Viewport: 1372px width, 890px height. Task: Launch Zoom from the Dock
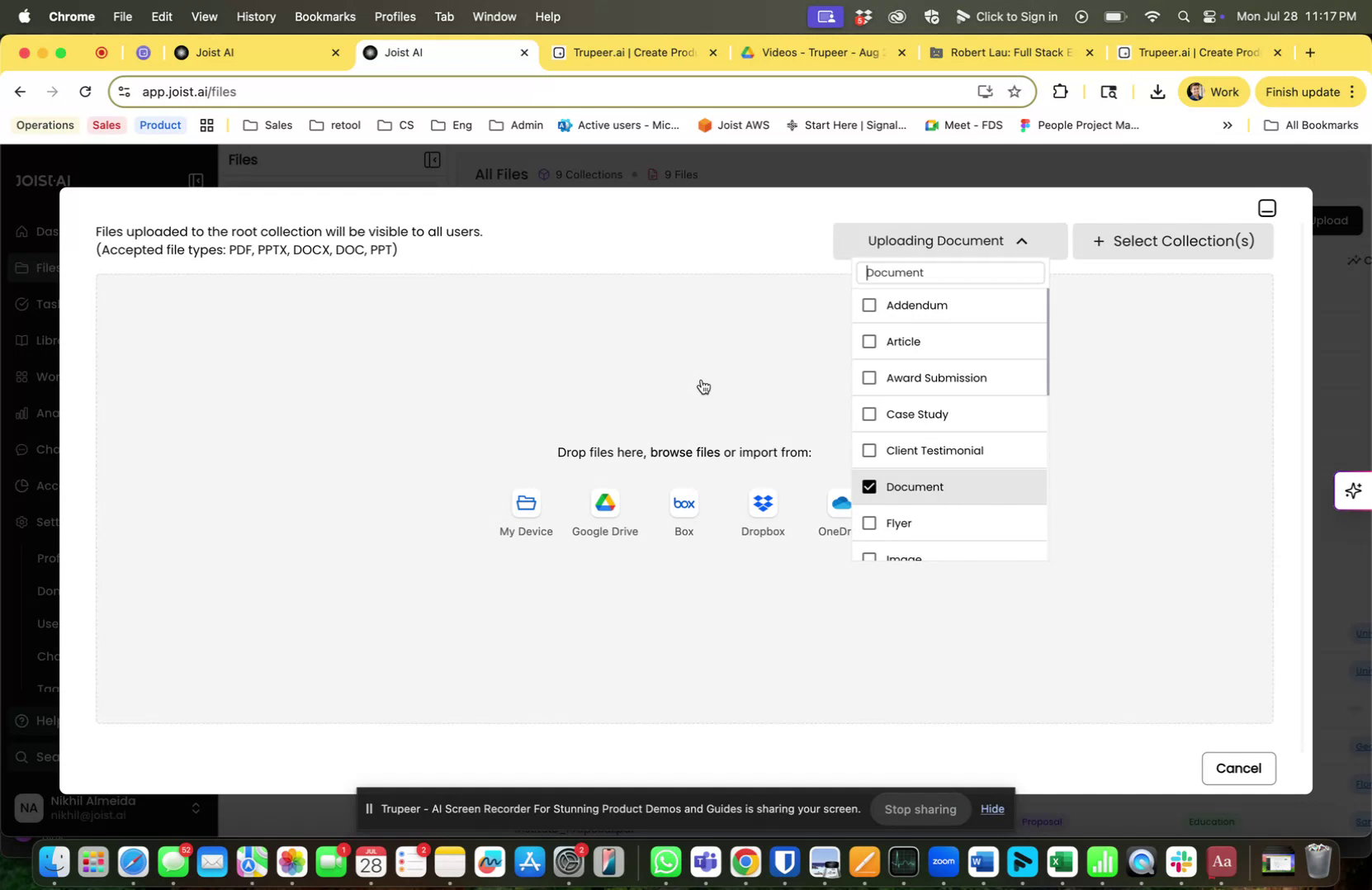coord(942,861)
